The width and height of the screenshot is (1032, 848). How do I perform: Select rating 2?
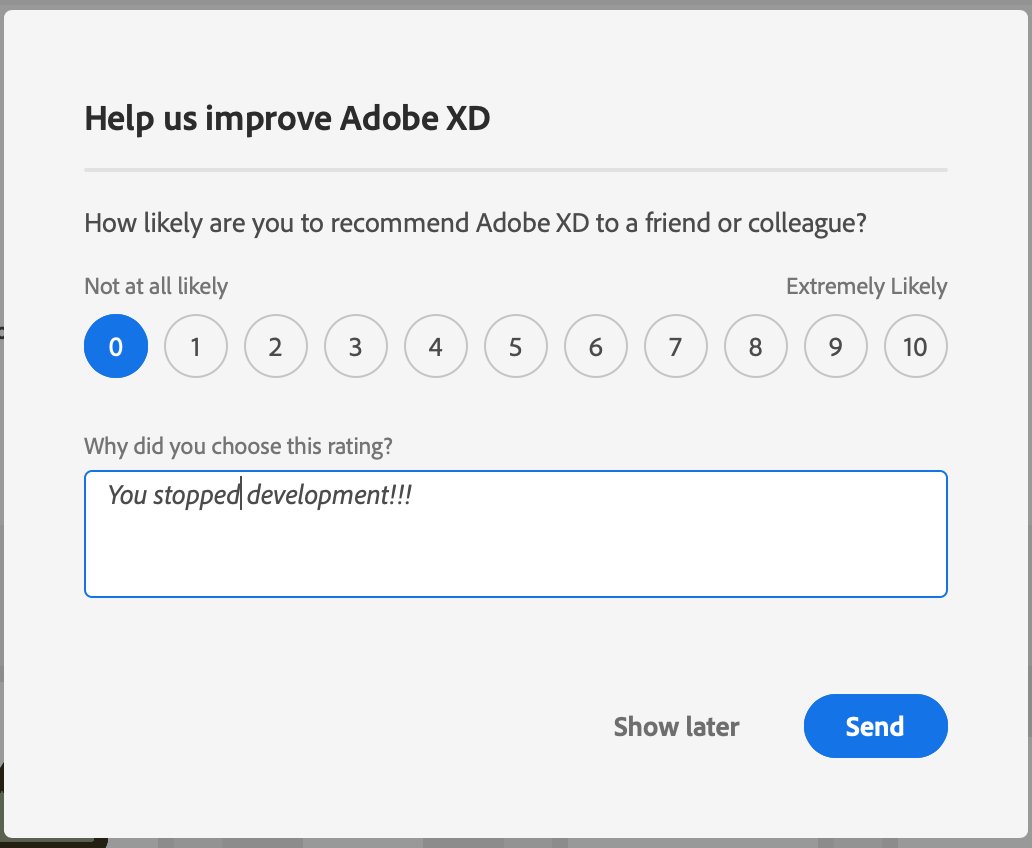(x=276, y=346)
